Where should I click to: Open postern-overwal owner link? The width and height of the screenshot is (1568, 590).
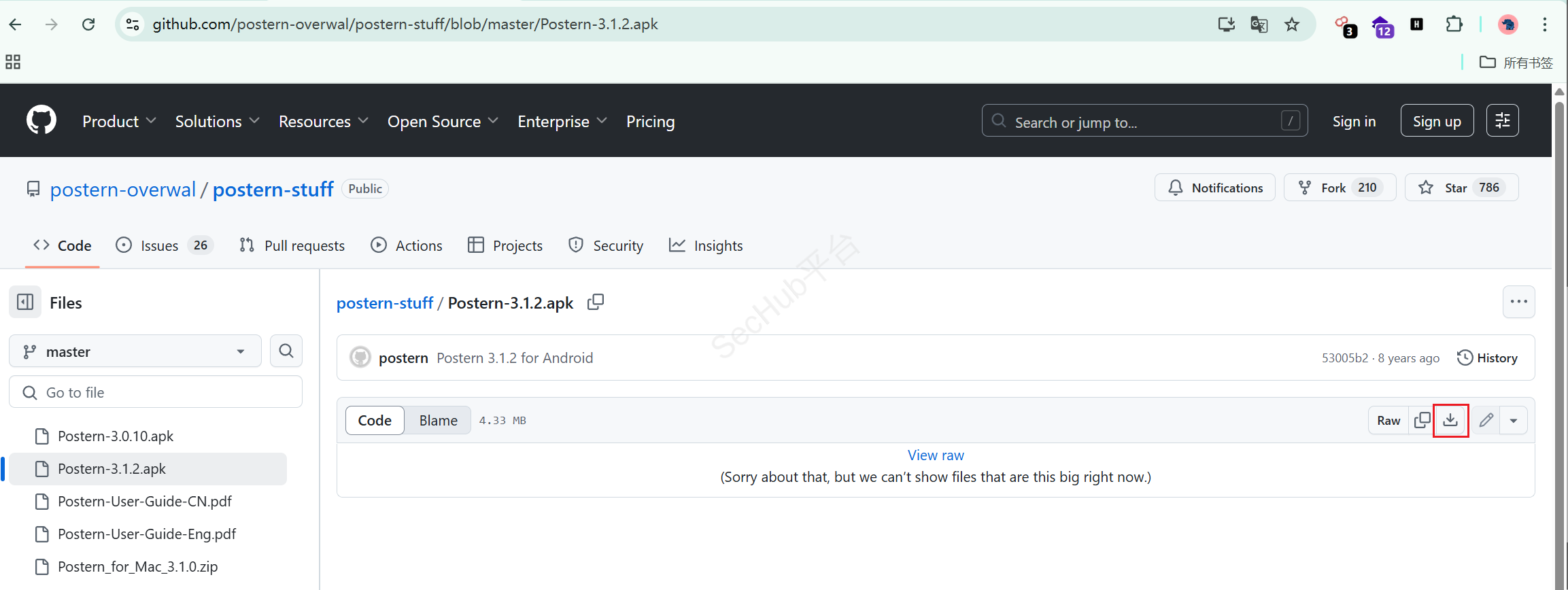point(123,189)
